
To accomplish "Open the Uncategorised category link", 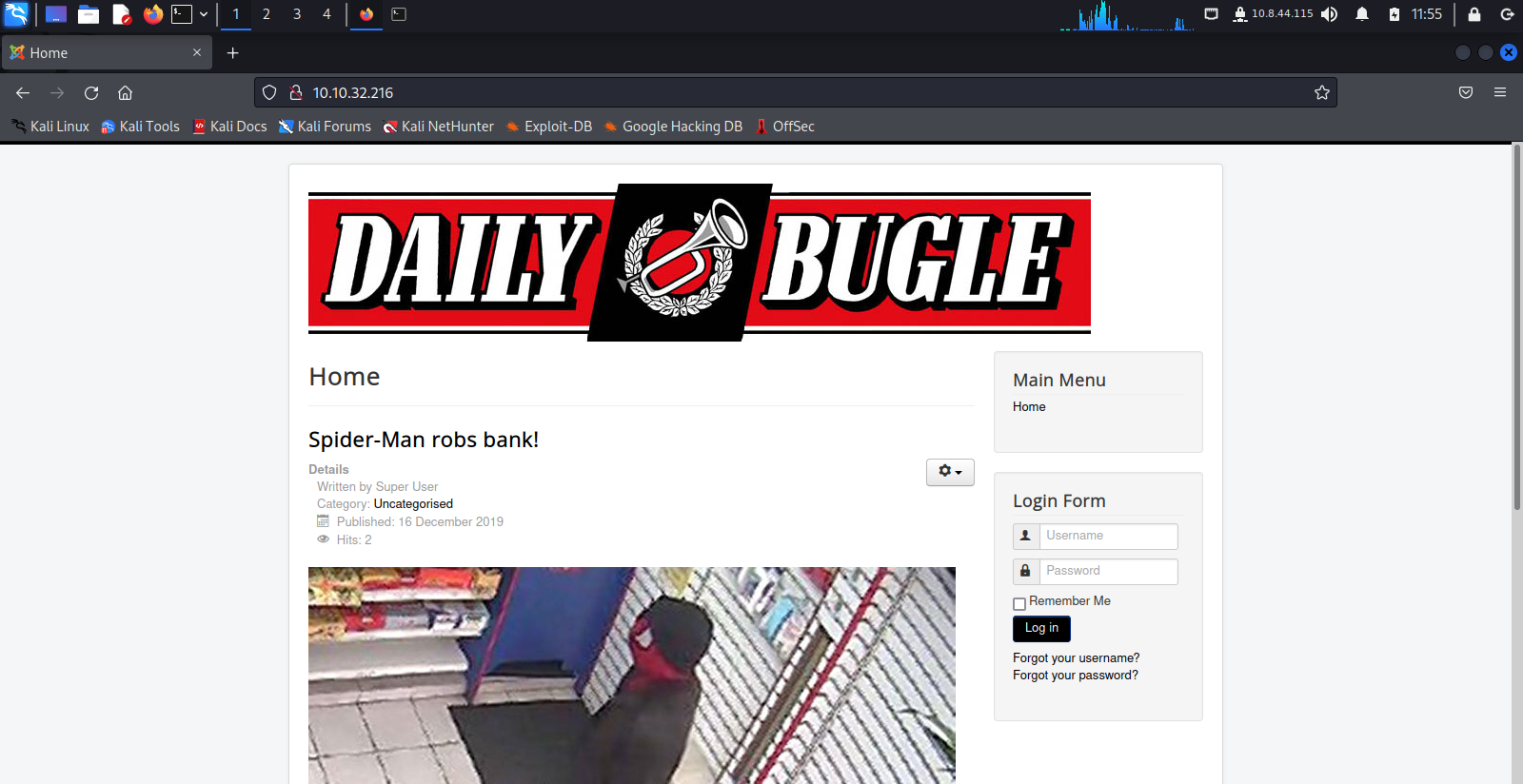I will point(413,504).
